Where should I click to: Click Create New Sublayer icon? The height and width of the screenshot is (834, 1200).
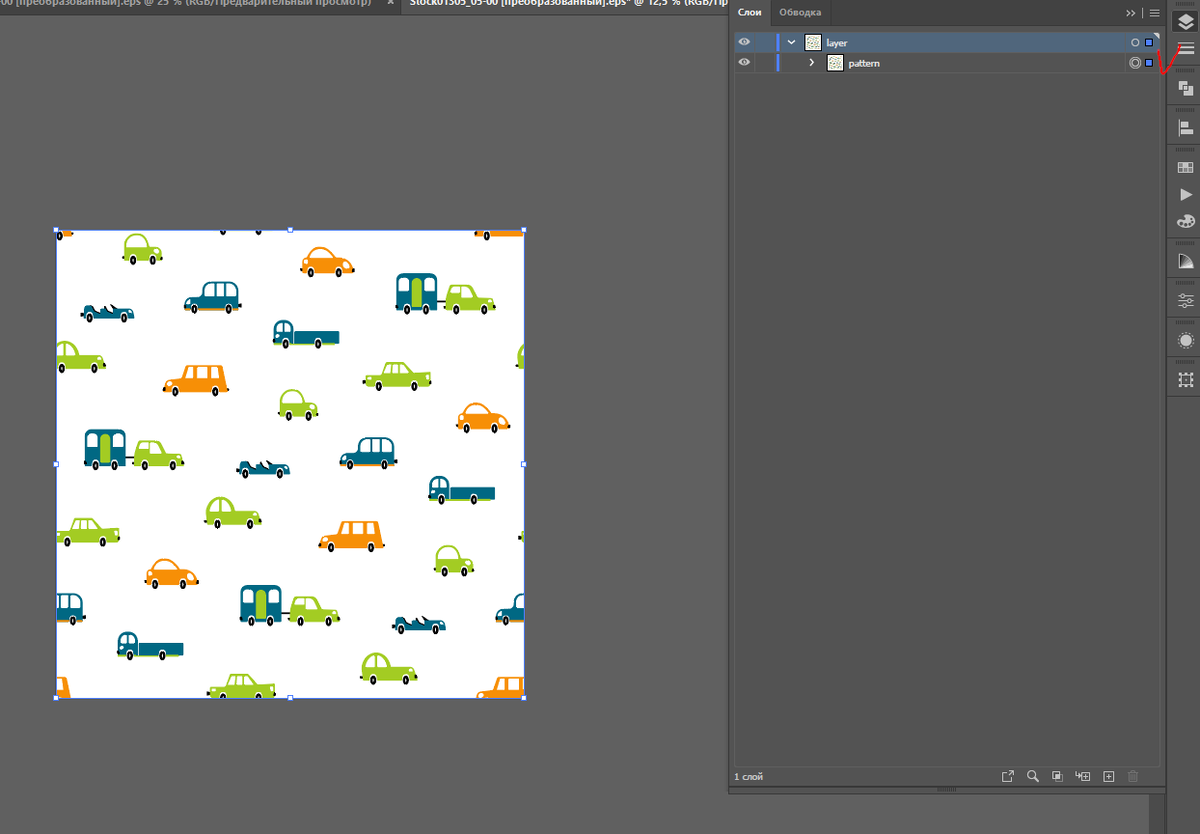point(1082,776)
